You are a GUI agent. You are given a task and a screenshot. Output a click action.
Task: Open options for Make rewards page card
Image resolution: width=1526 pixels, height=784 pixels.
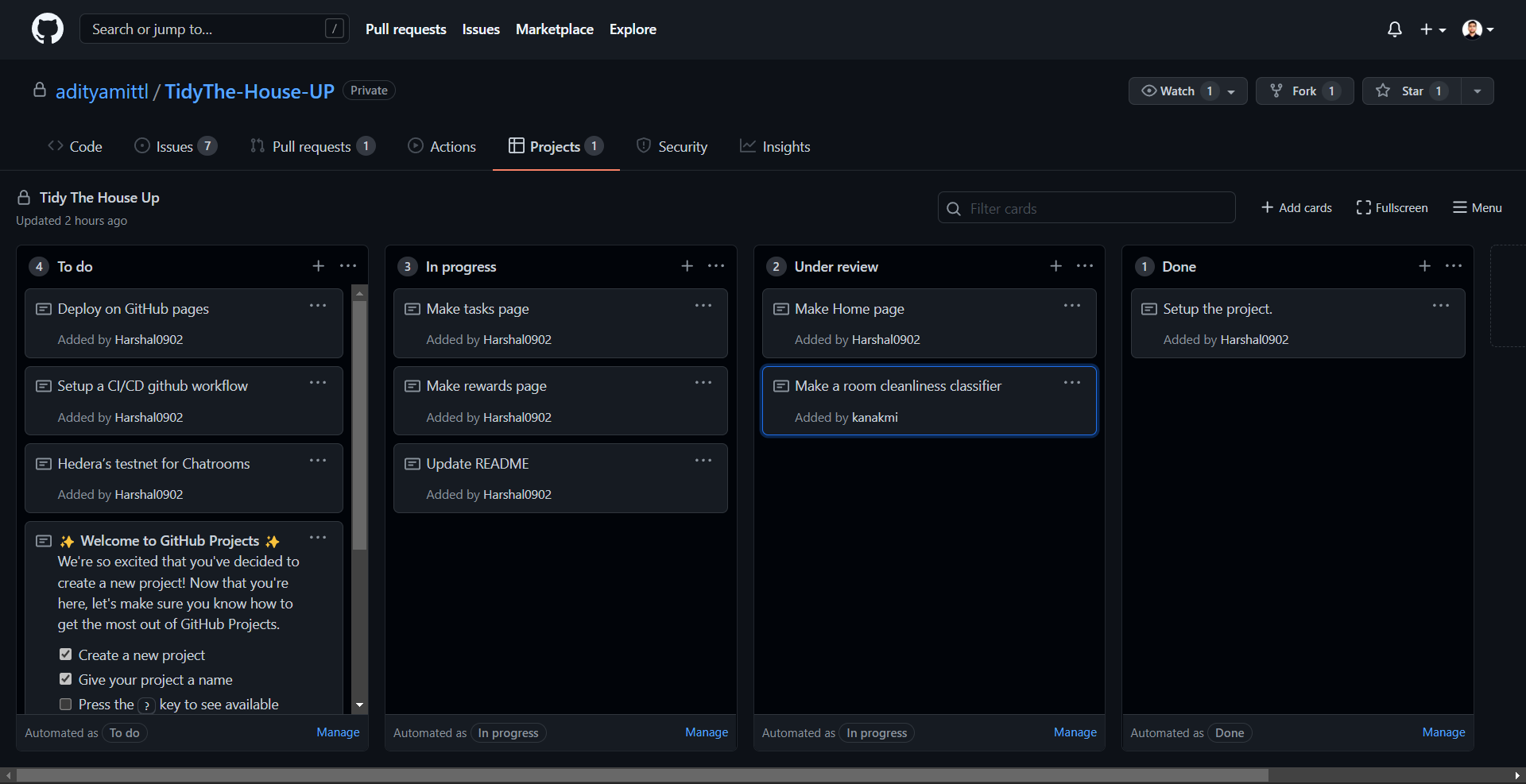coord(703,383)
